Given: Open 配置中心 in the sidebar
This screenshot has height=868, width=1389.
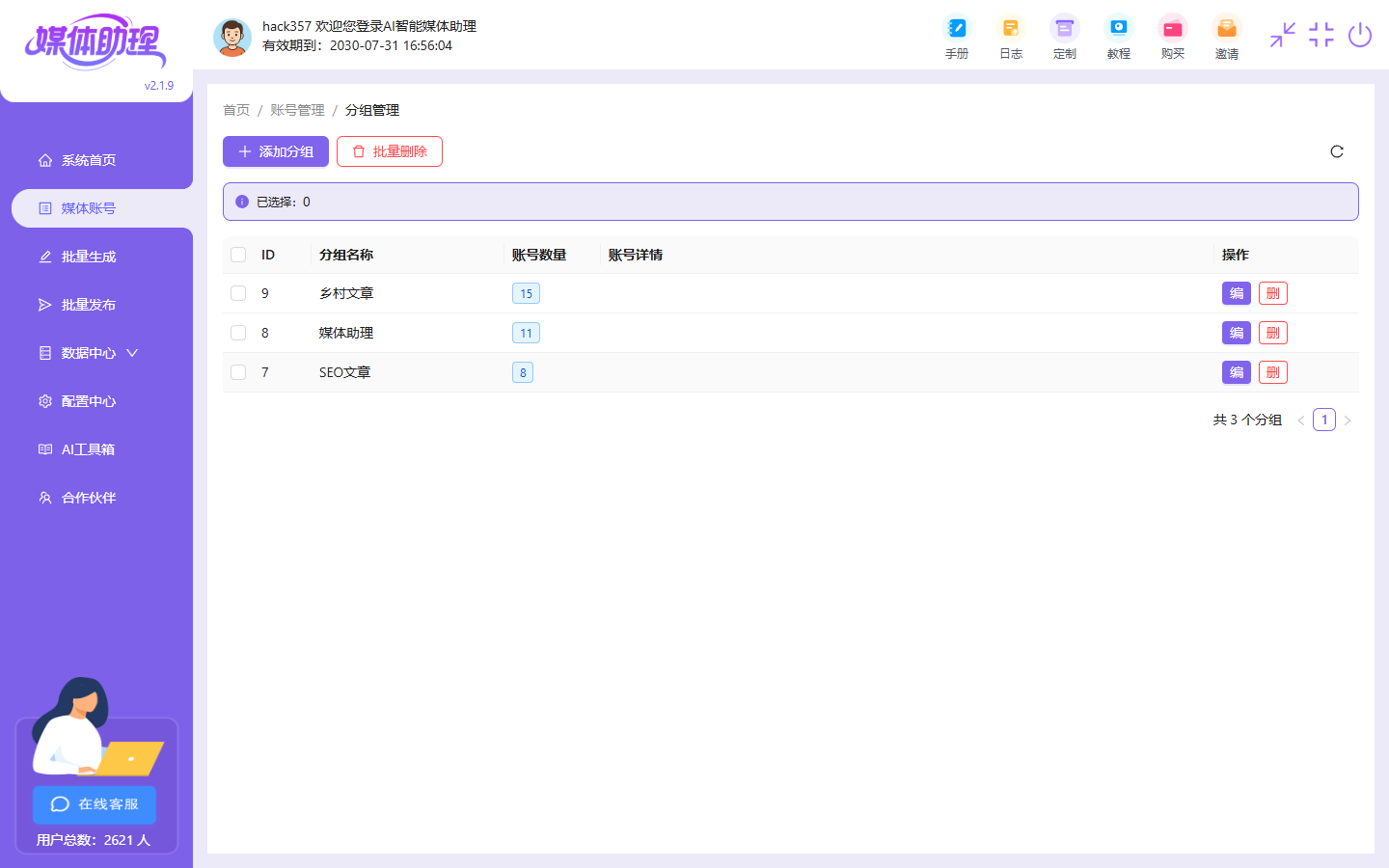Looking at the screenshot, I should click(x=89, y=401).
